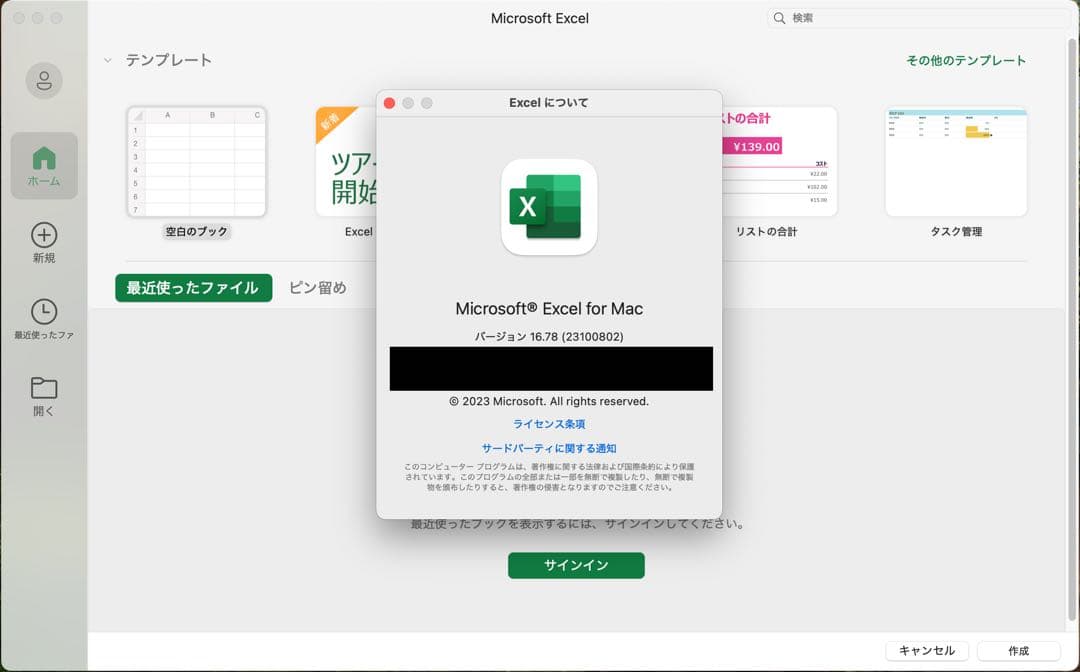The width and height of the screenshot is (1080, 672).
Task: Click the リストの合計 label
Action: pyautogui.click(x=766, y=231)
